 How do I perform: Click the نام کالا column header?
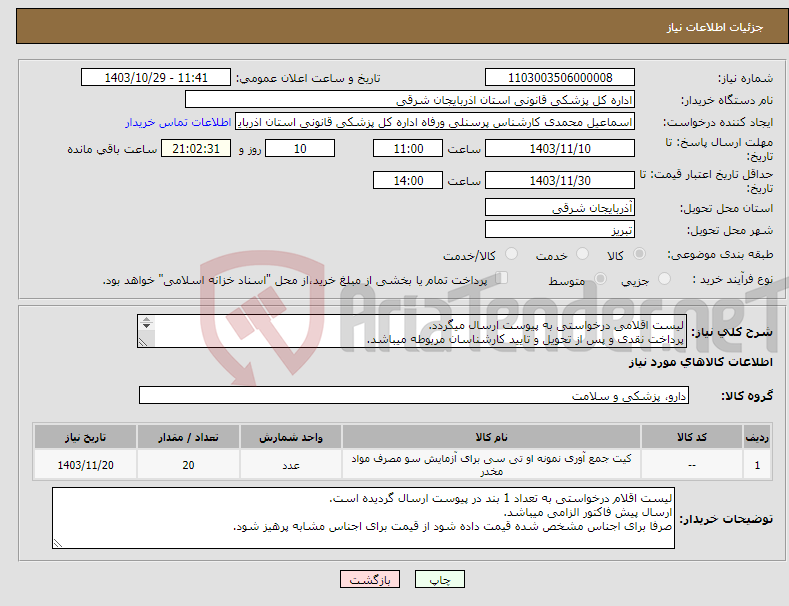click(x=491, y=437)
